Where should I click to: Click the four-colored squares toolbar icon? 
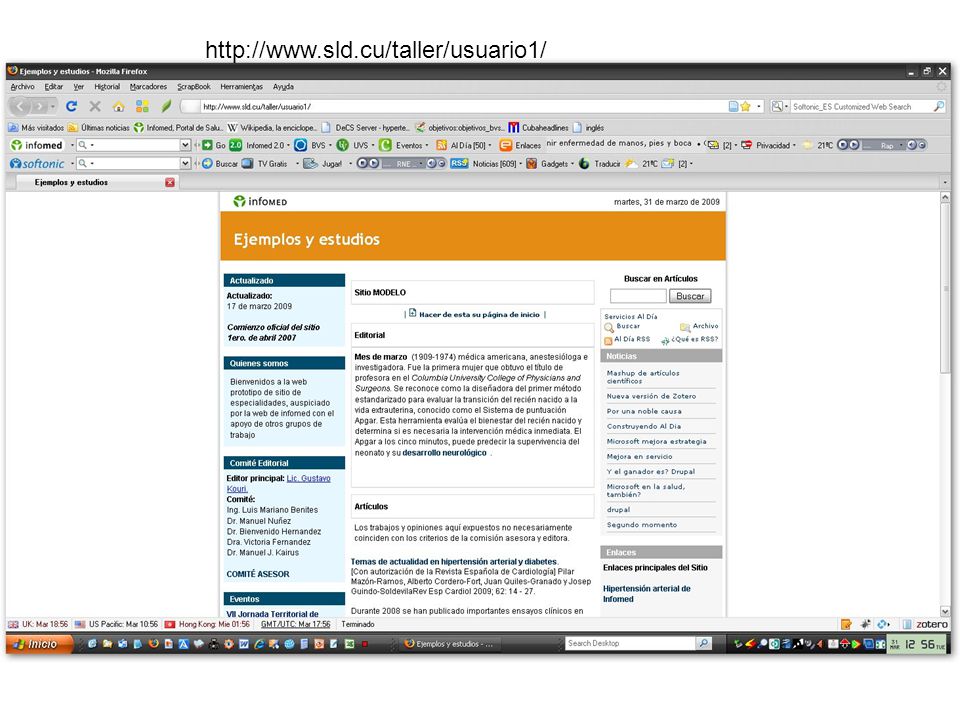tap(143, 107)
